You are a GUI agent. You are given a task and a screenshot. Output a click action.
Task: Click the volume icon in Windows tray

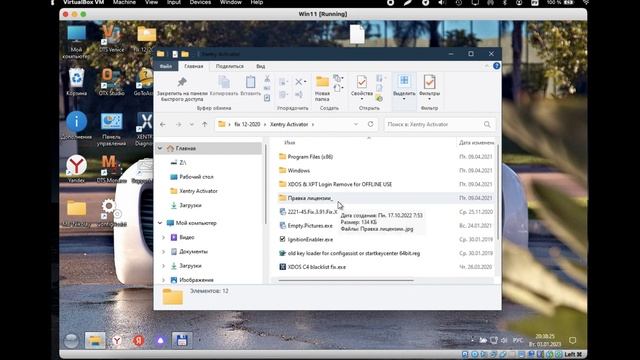tap(504, 340)
